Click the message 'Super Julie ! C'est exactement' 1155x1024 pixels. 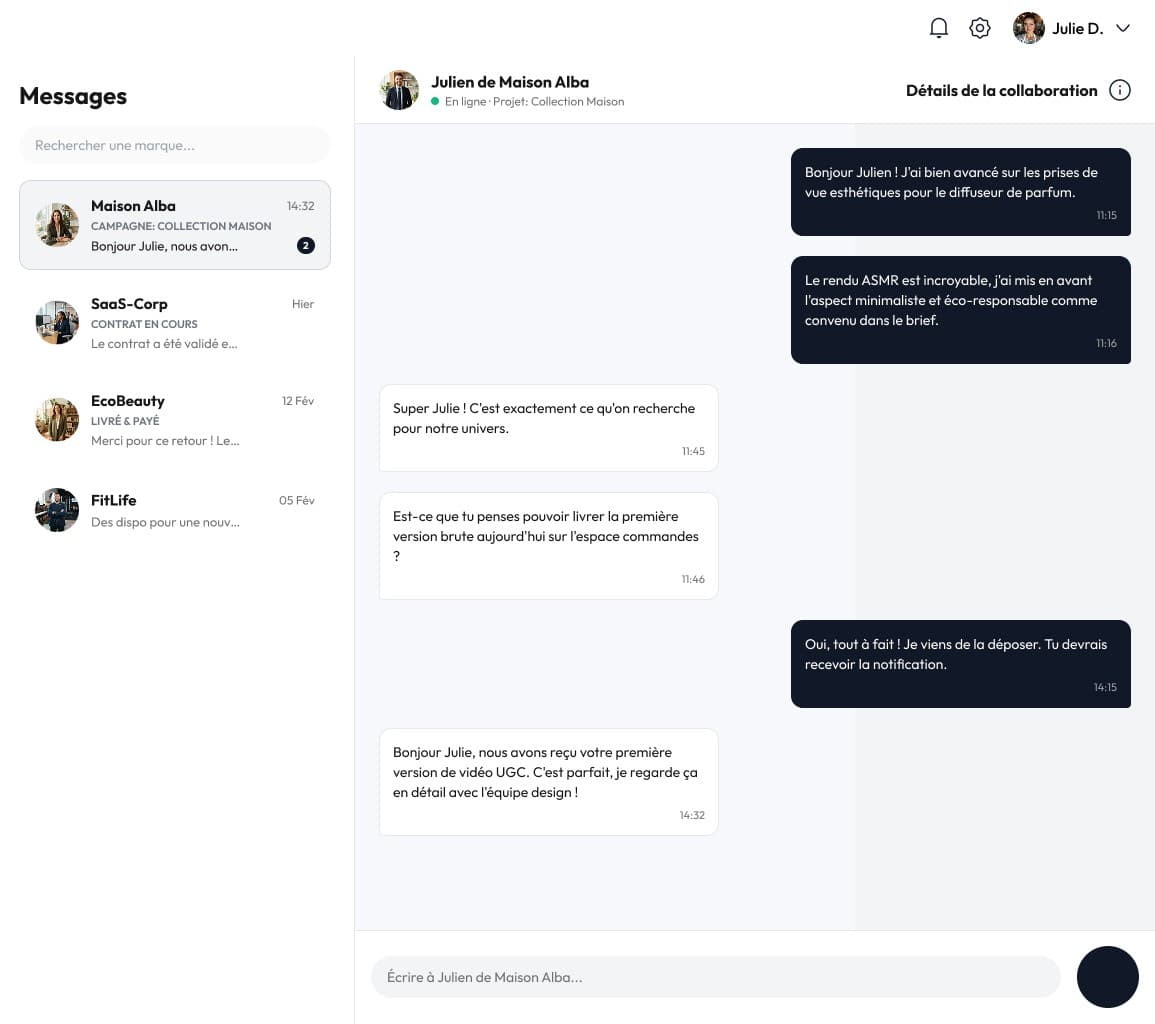[548, 428]
